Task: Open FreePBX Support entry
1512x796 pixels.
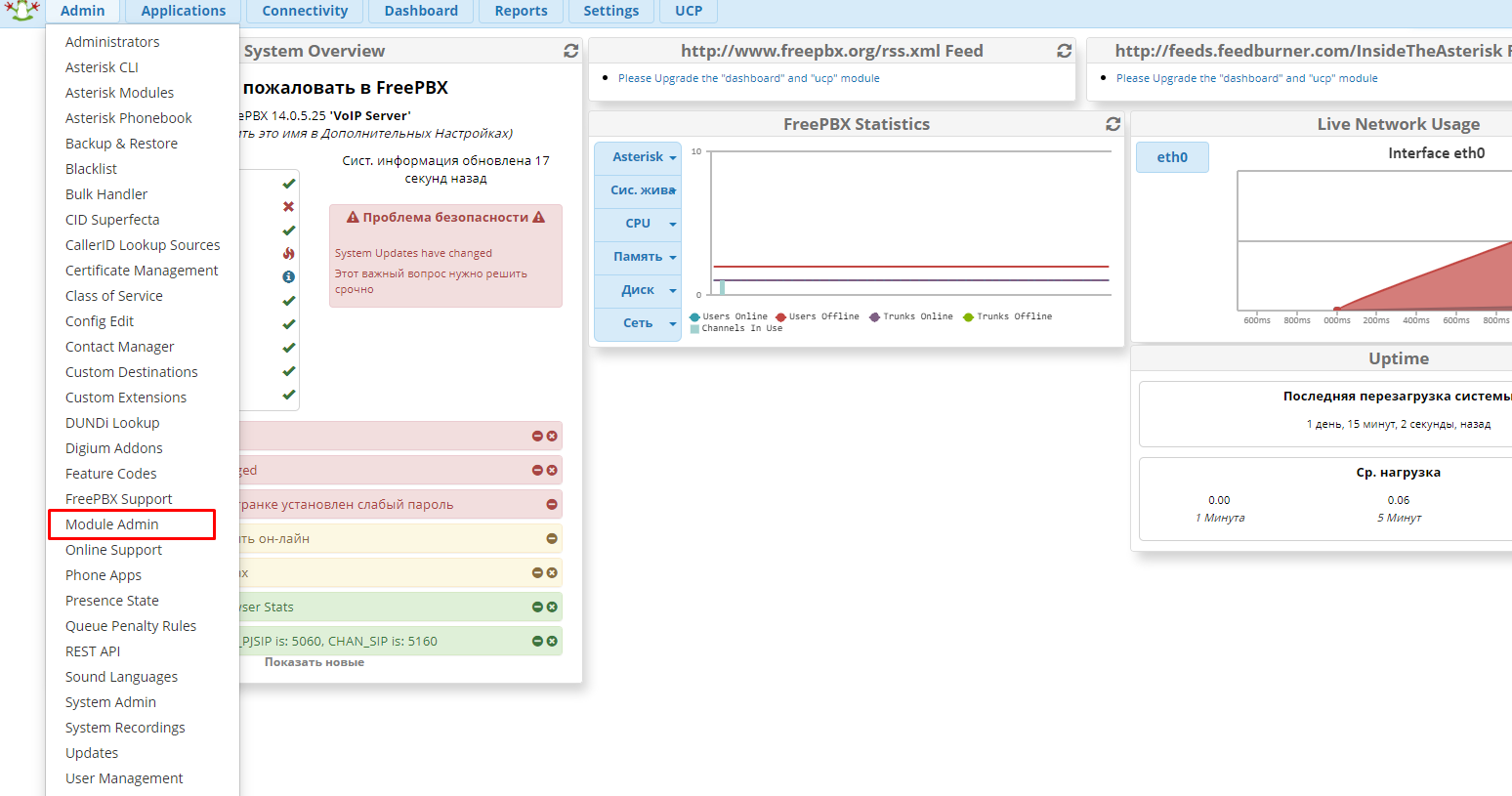Action: [118, 499]
